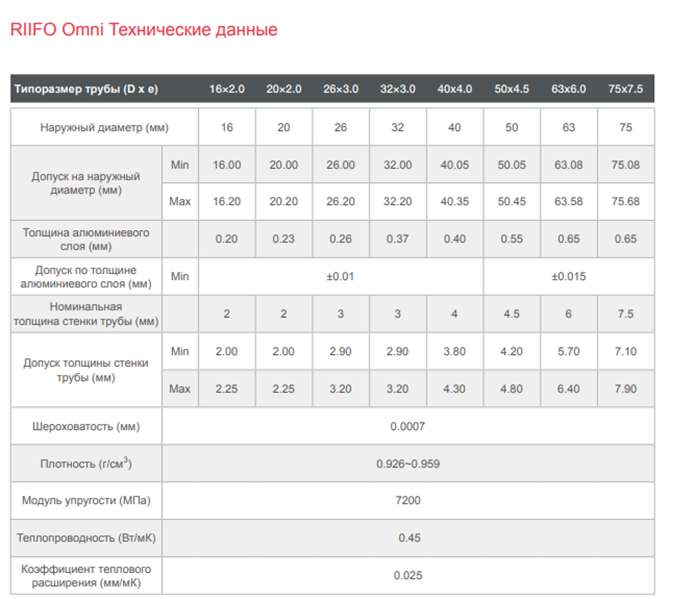Select row label 'Допуск на наружный диаметр (мм)'

coord(86,183)
